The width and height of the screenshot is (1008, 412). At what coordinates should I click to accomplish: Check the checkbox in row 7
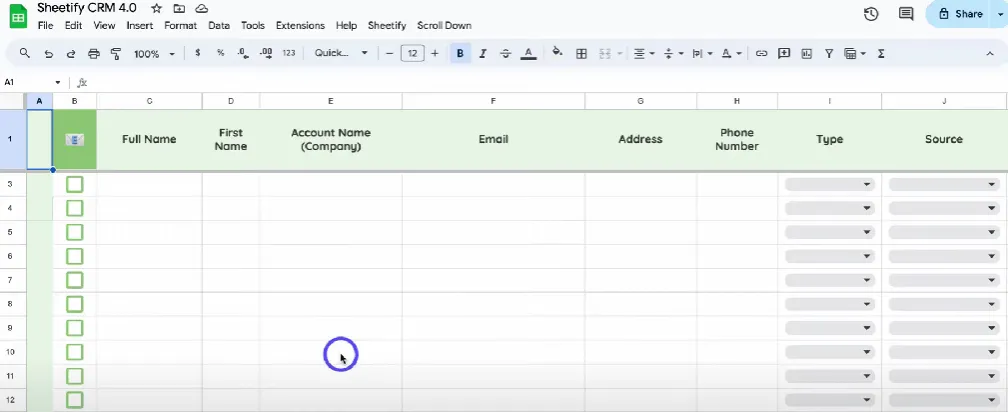pos(75,280)
